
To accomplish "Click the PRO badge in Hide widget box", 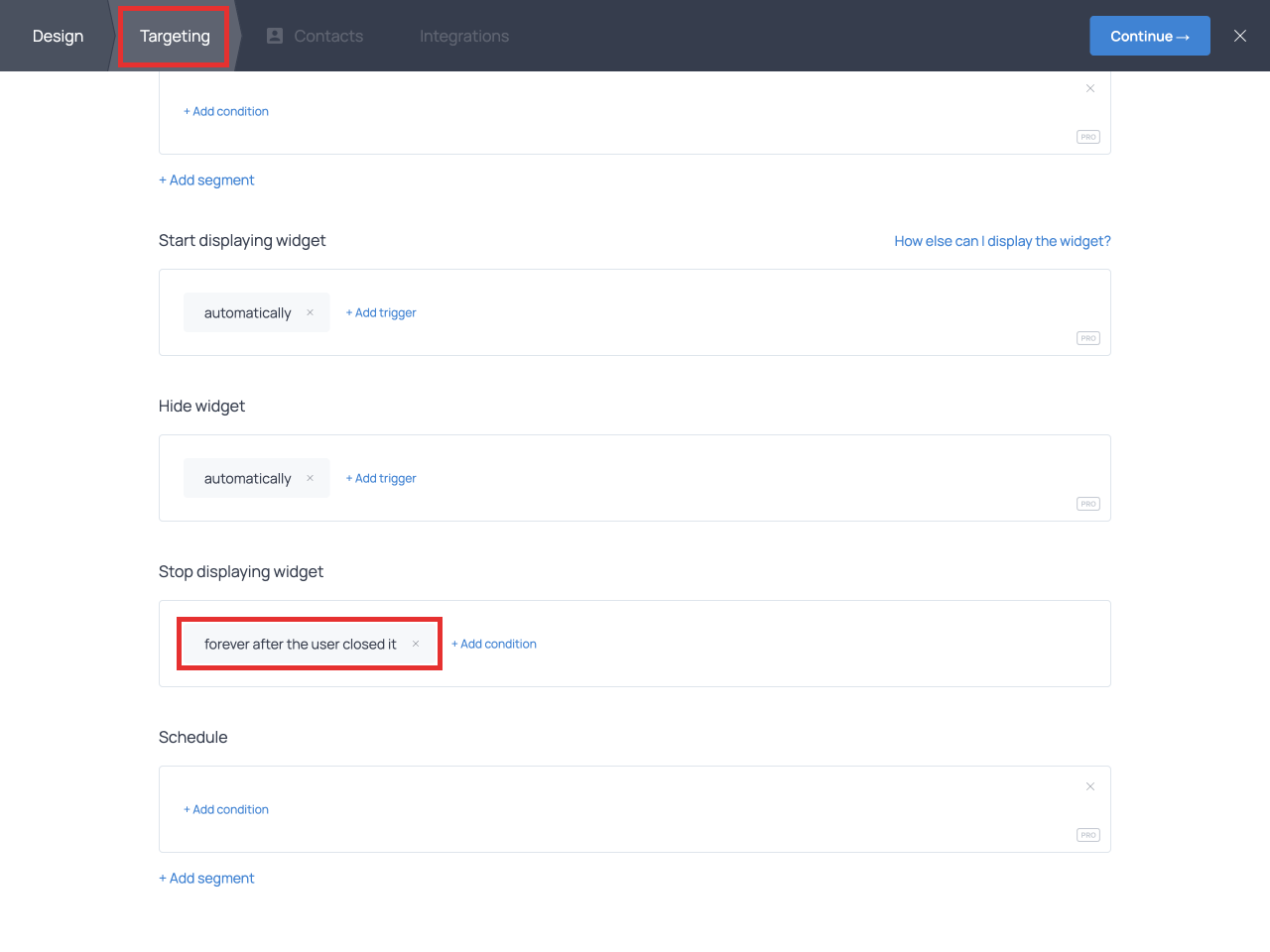I will point(1087,504).
